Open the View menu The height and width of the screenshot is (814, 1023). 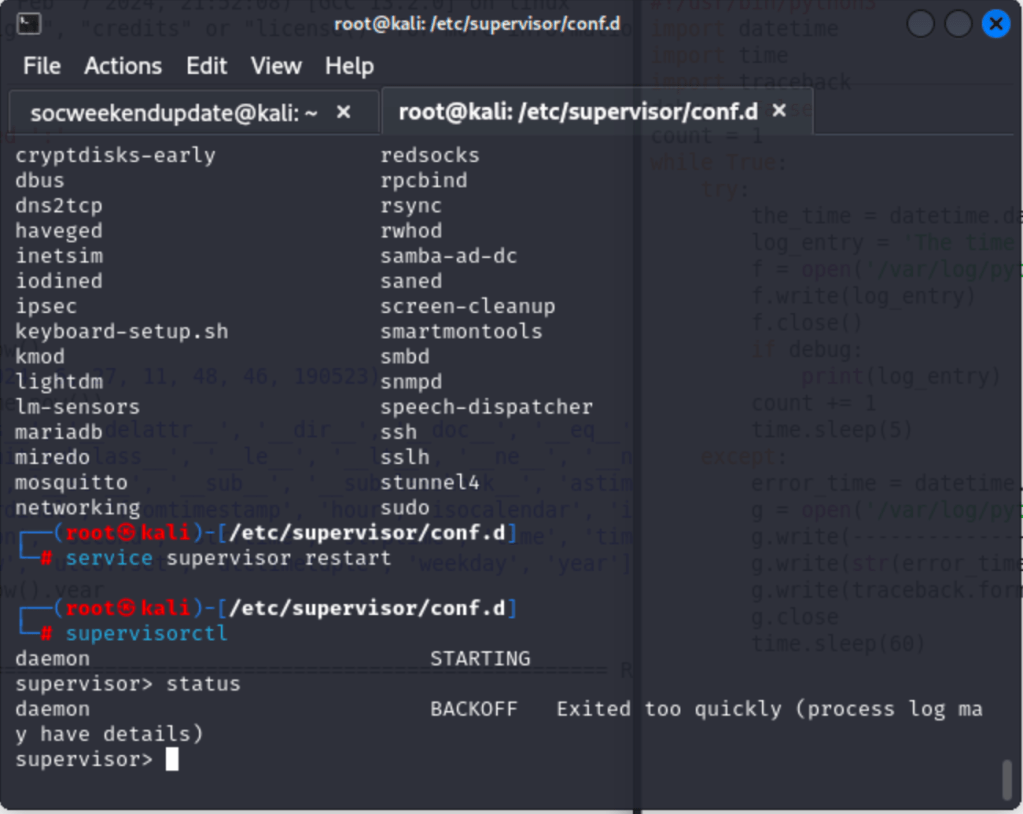pyautogui.click(x=276, y=66)
